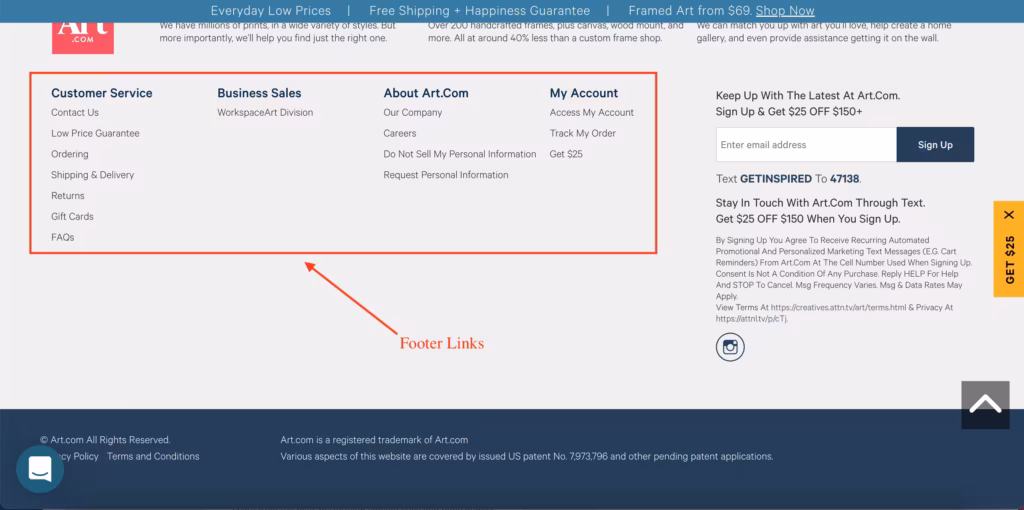Click 'Keep Up With The Latest At Art.Com' text
Screen dimensions: 1024x510
point(808,95)
